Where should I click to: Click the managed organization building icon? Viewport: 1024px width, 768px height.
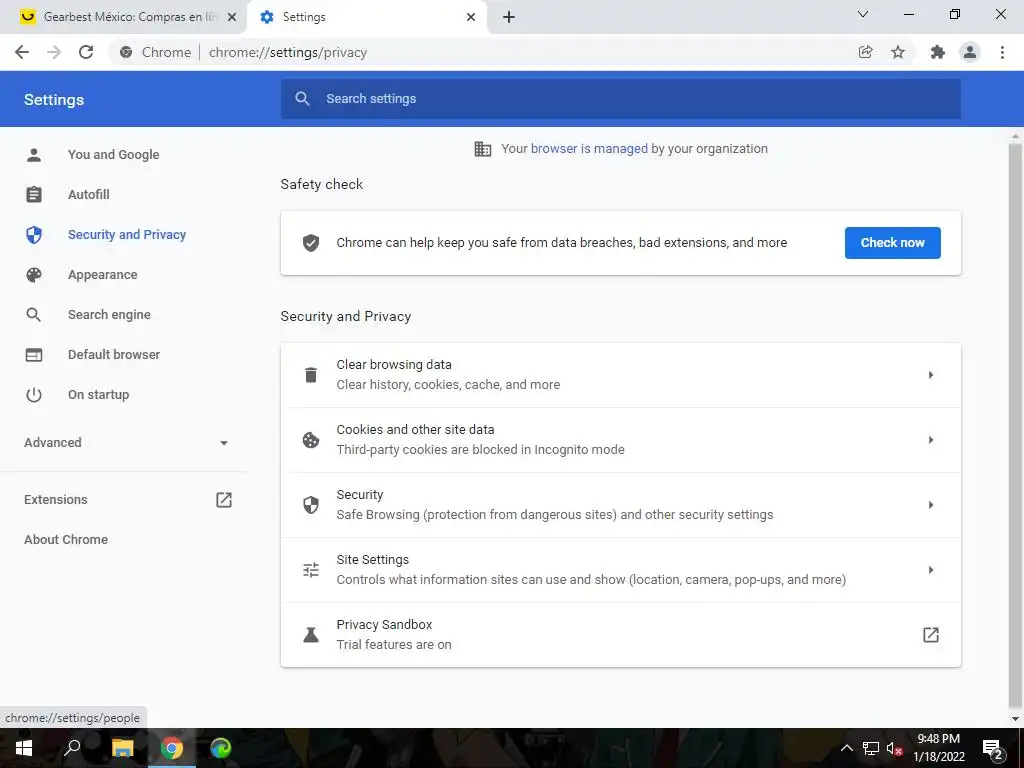[483, 149]
